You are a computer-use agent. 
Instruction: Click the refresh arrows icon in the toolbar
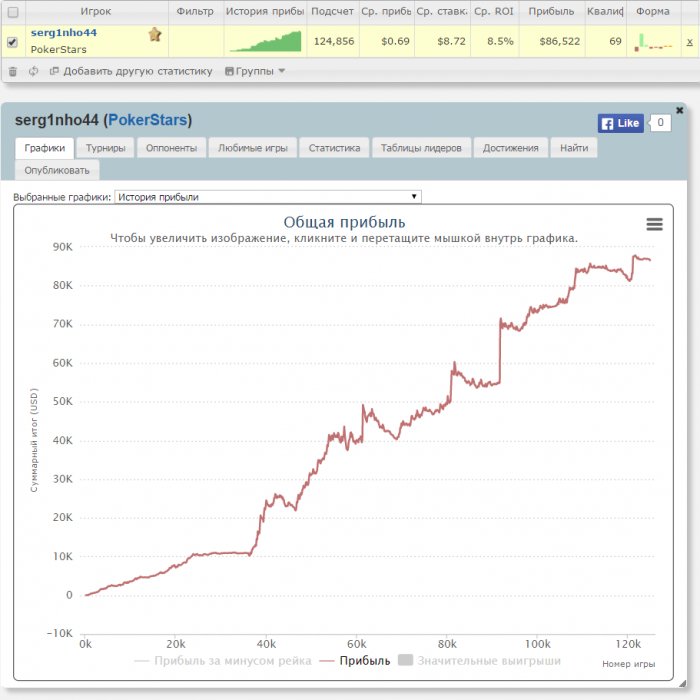(x=33, y=71)
